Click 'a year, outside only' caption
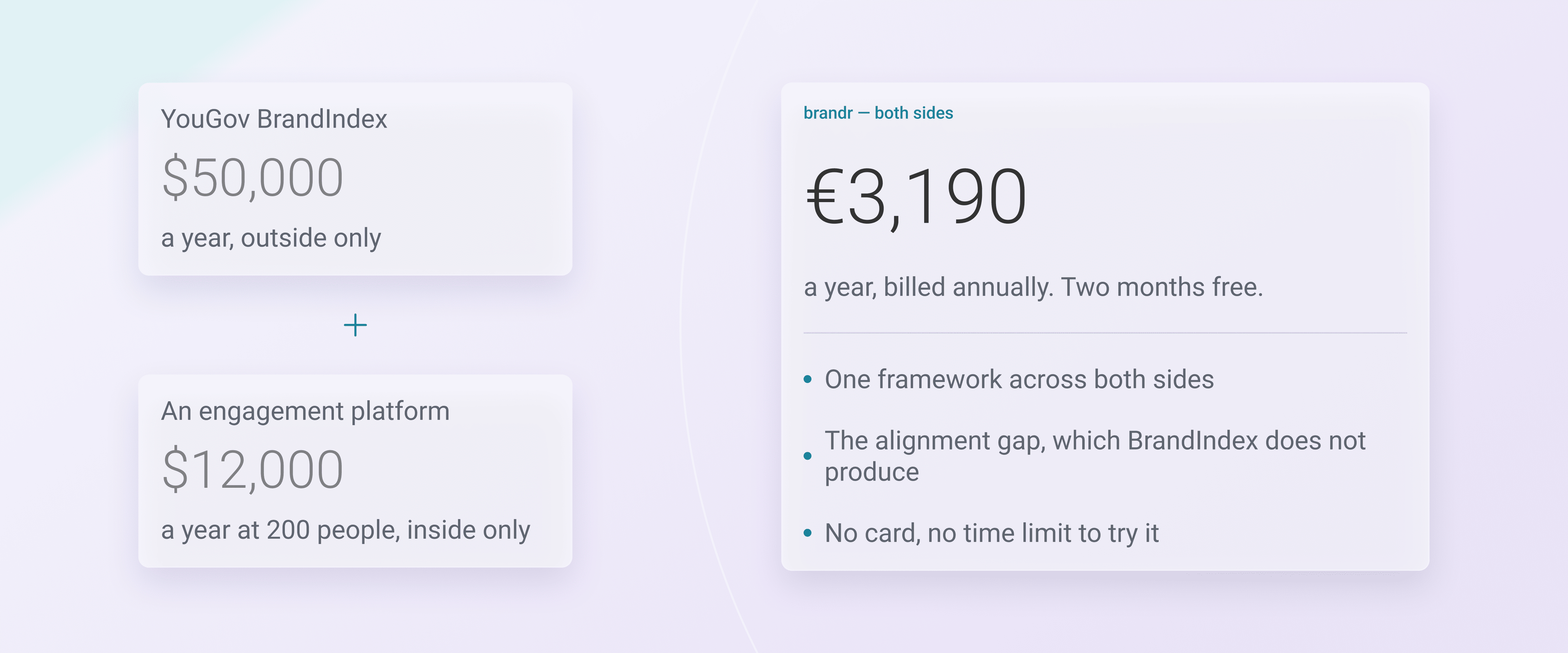 (x=271, y=238)
